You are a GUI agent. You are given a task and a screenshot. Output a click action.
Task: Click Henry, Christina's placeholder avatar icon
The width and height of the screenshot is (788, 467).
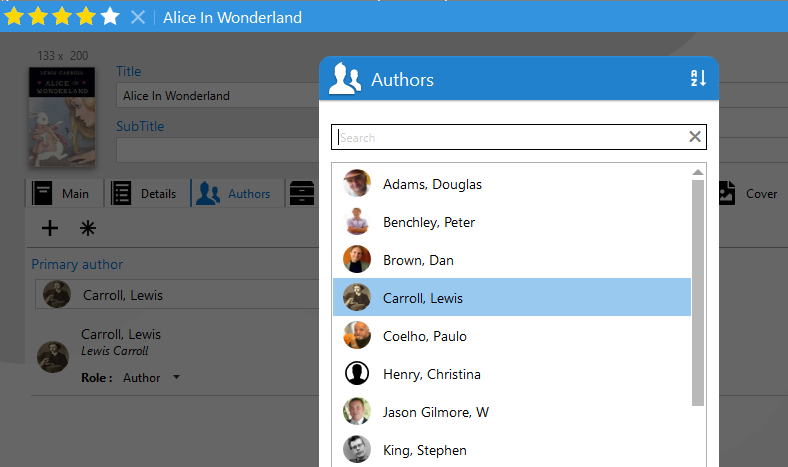[357, 374]
